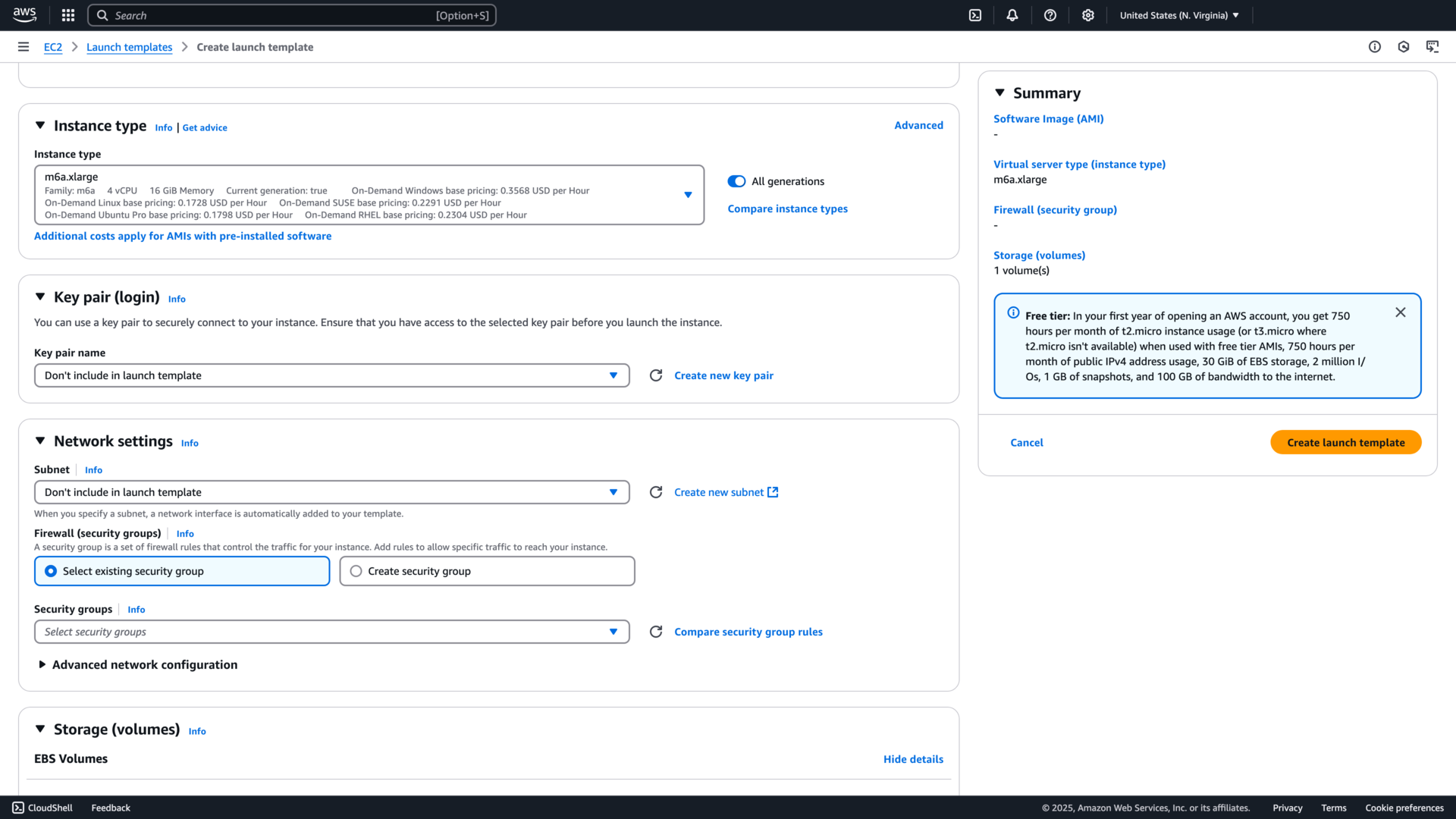This screenshot has width=1456, height=819.
Task: Focus the top Search field
Action: [292, 15]
